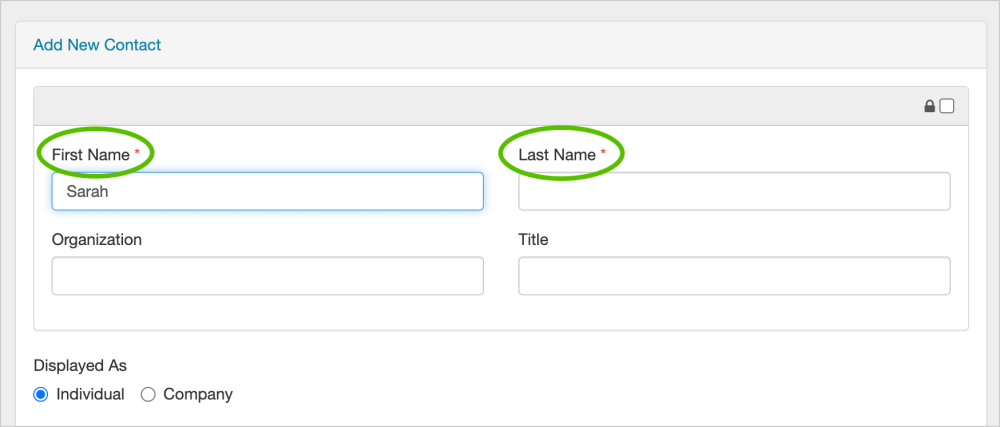This screenshot has width=1000, height=427.
Task: Tick the checkbox beside the lock icon
Action: click(x=947, y=106)
